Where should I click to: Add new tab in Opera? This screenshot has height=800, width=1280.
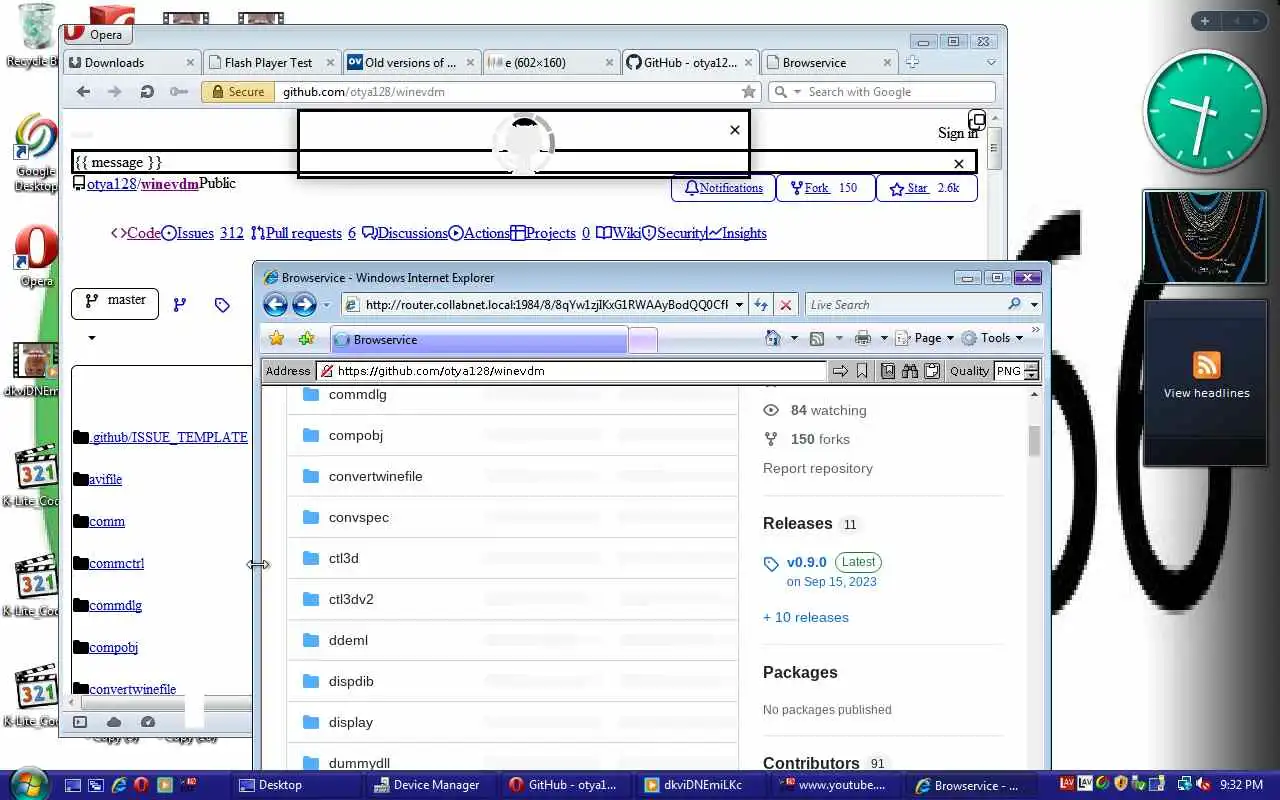pos(912,62)
